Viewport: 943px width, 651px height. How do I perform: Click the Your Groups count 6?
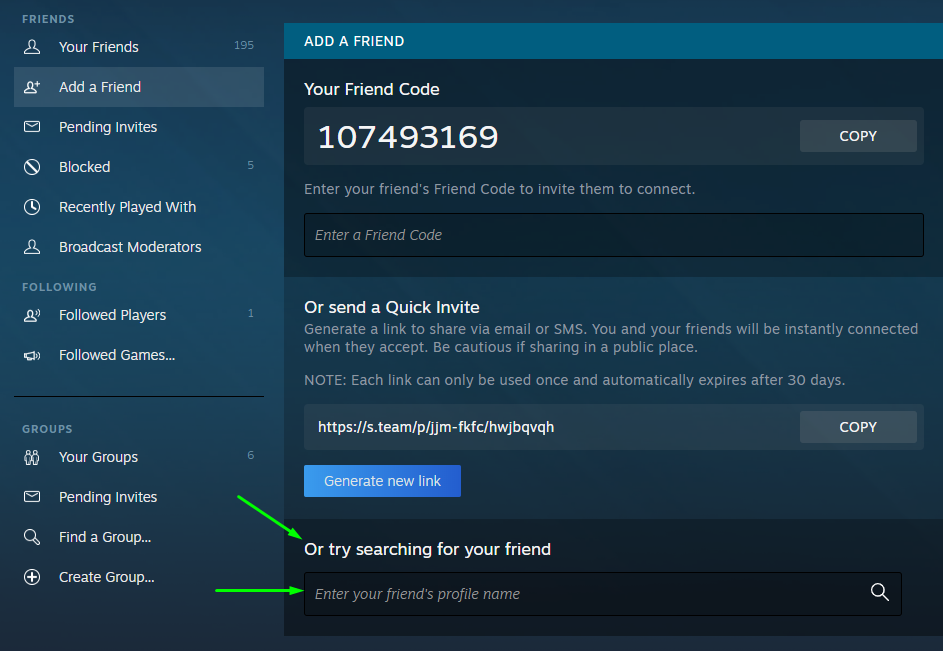[x=251, y=455]
